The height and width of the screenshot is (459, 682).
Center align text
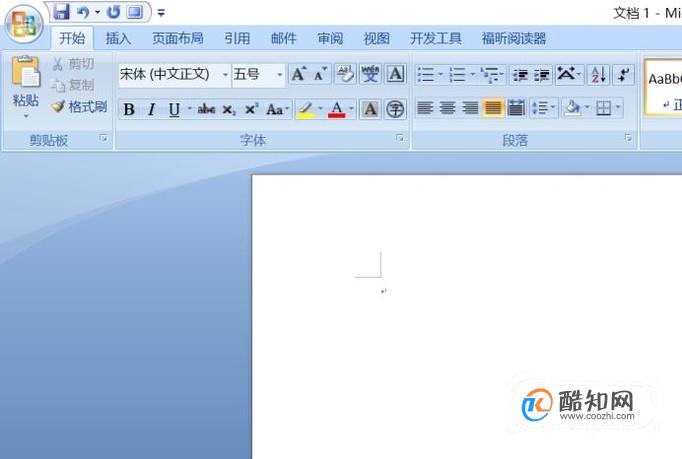pyautogui.click(x=448, y=108)
